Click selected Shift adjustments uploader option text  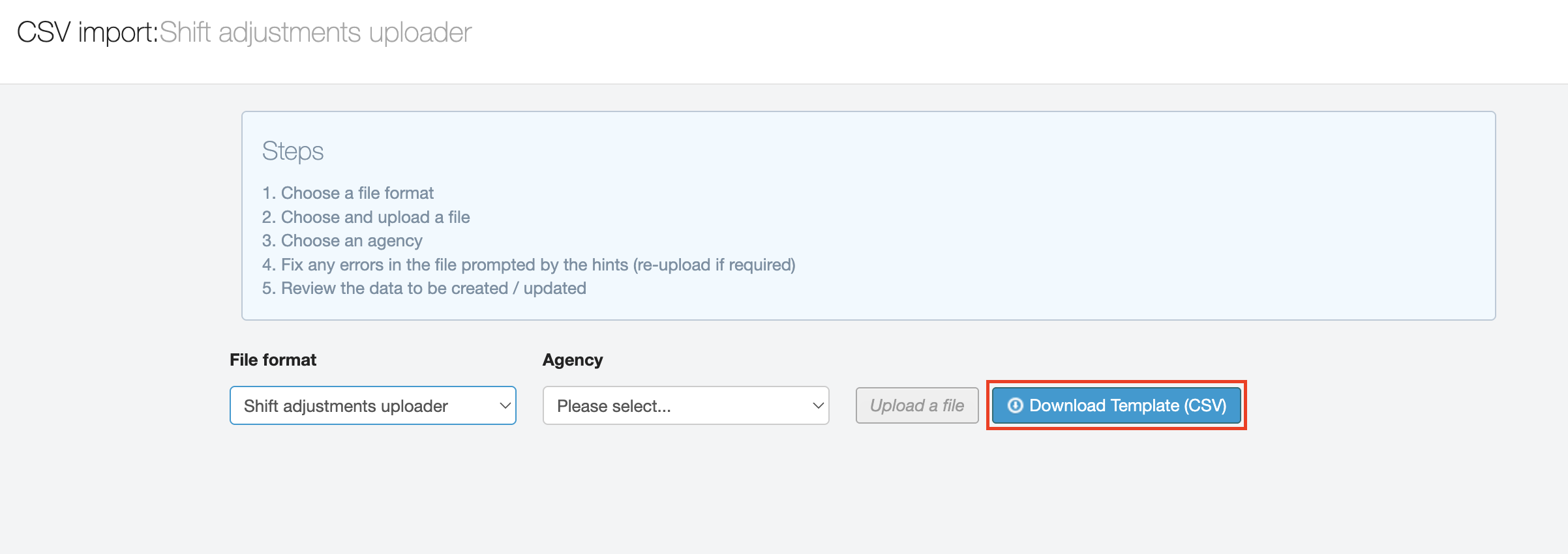click(x=346, y=406)
